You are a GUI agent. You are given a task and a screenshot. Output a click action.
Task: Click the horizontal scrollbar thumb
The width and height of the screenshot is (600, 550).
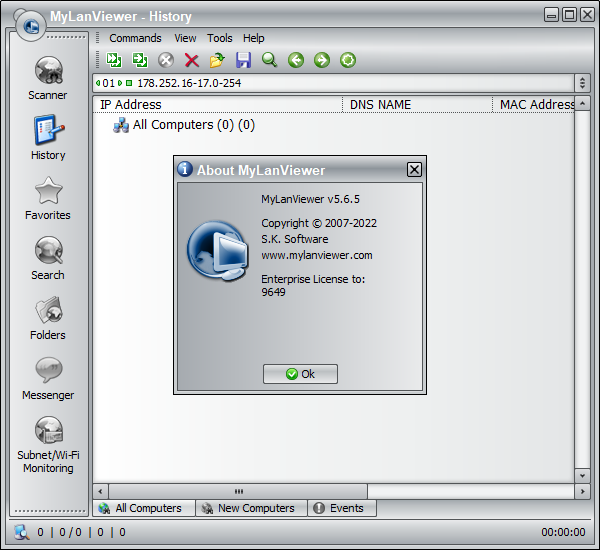[238, 491]
